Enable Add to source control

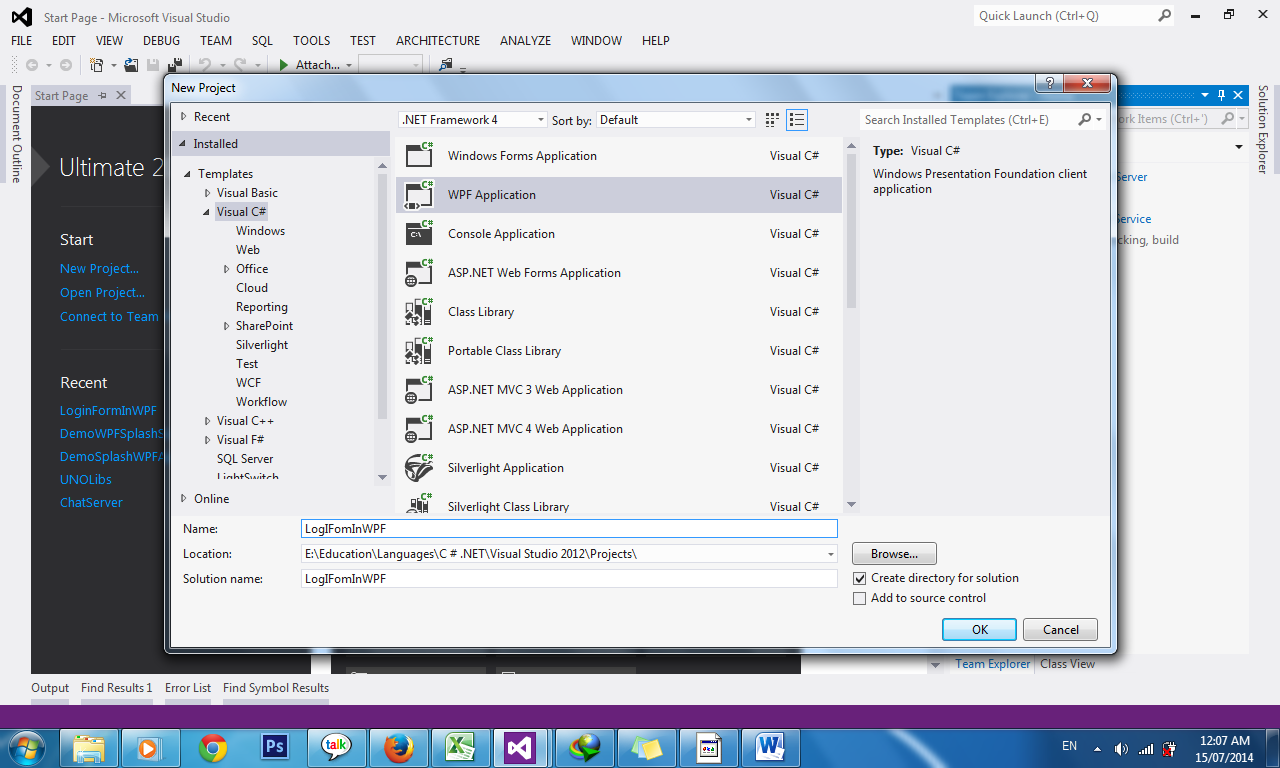pos(858,598)
